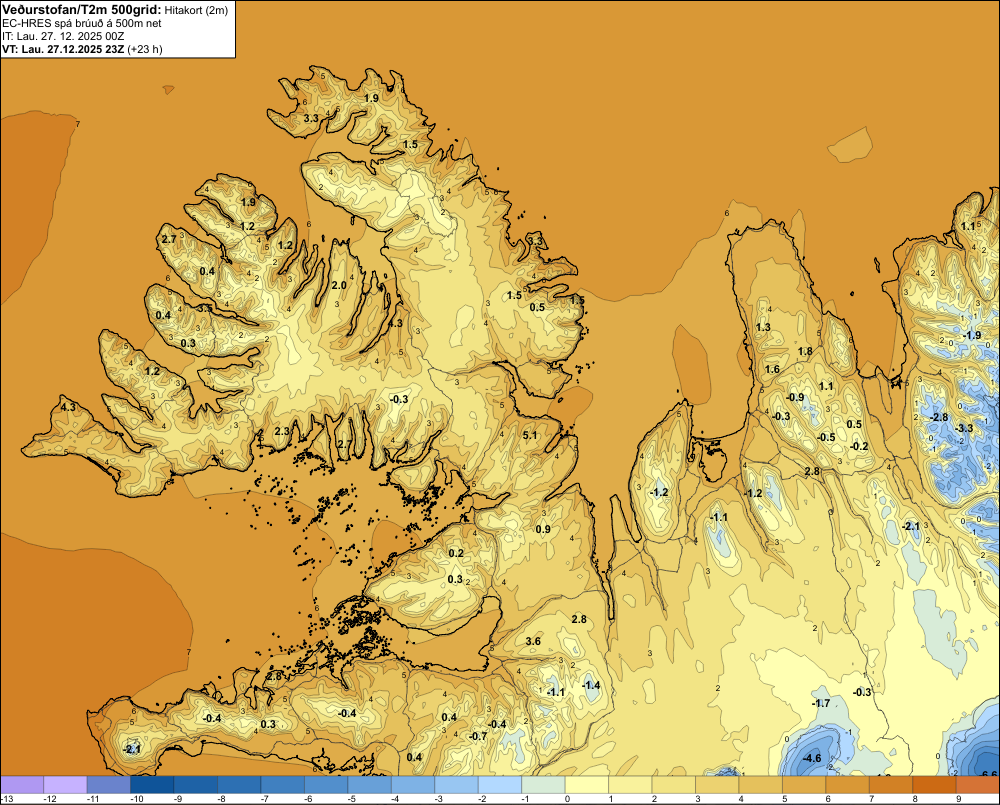Viewport: 1000px width, 805px height.
Task: Click the 'EC-HRES spá brúuð á 500m net' line
Action: click(82, 23)
